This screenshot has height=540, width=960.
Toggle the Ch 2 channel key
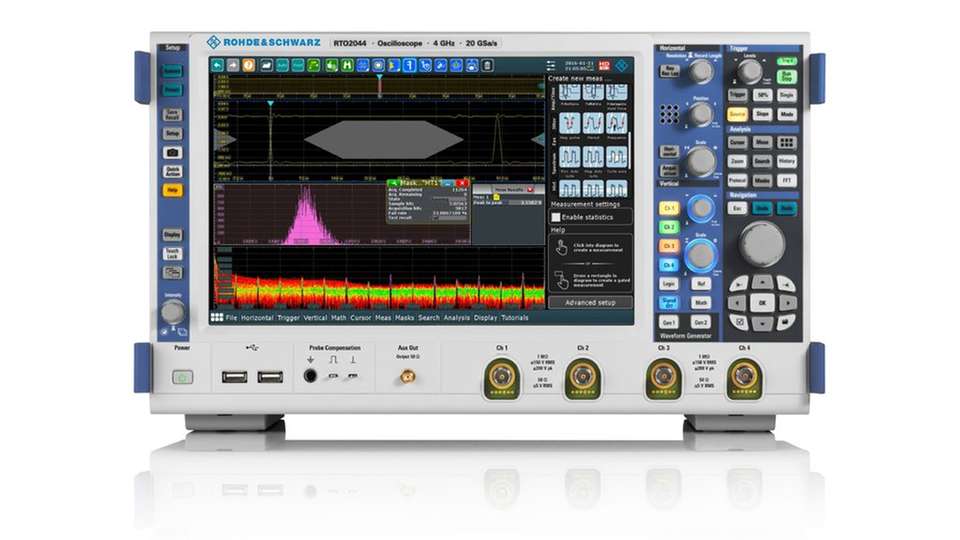point(669,227)
